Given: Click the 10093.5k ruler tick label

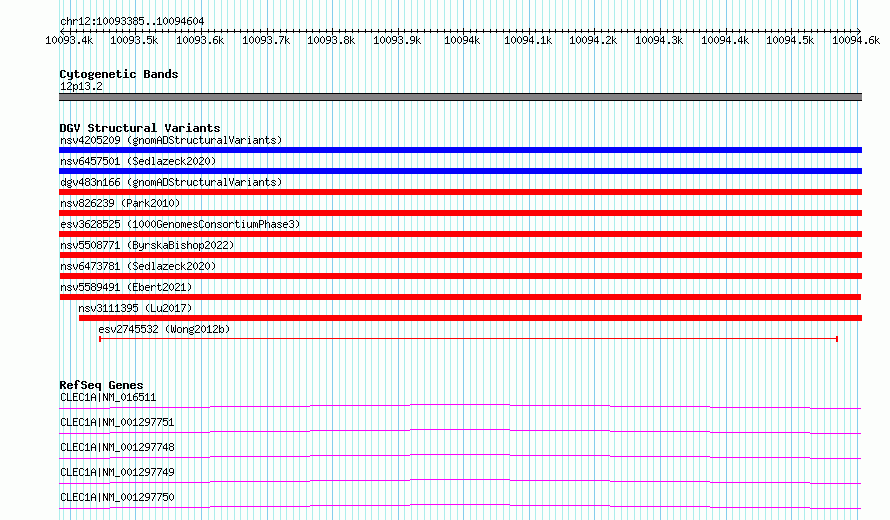Looking at the screenshot, I should [134, 40].
